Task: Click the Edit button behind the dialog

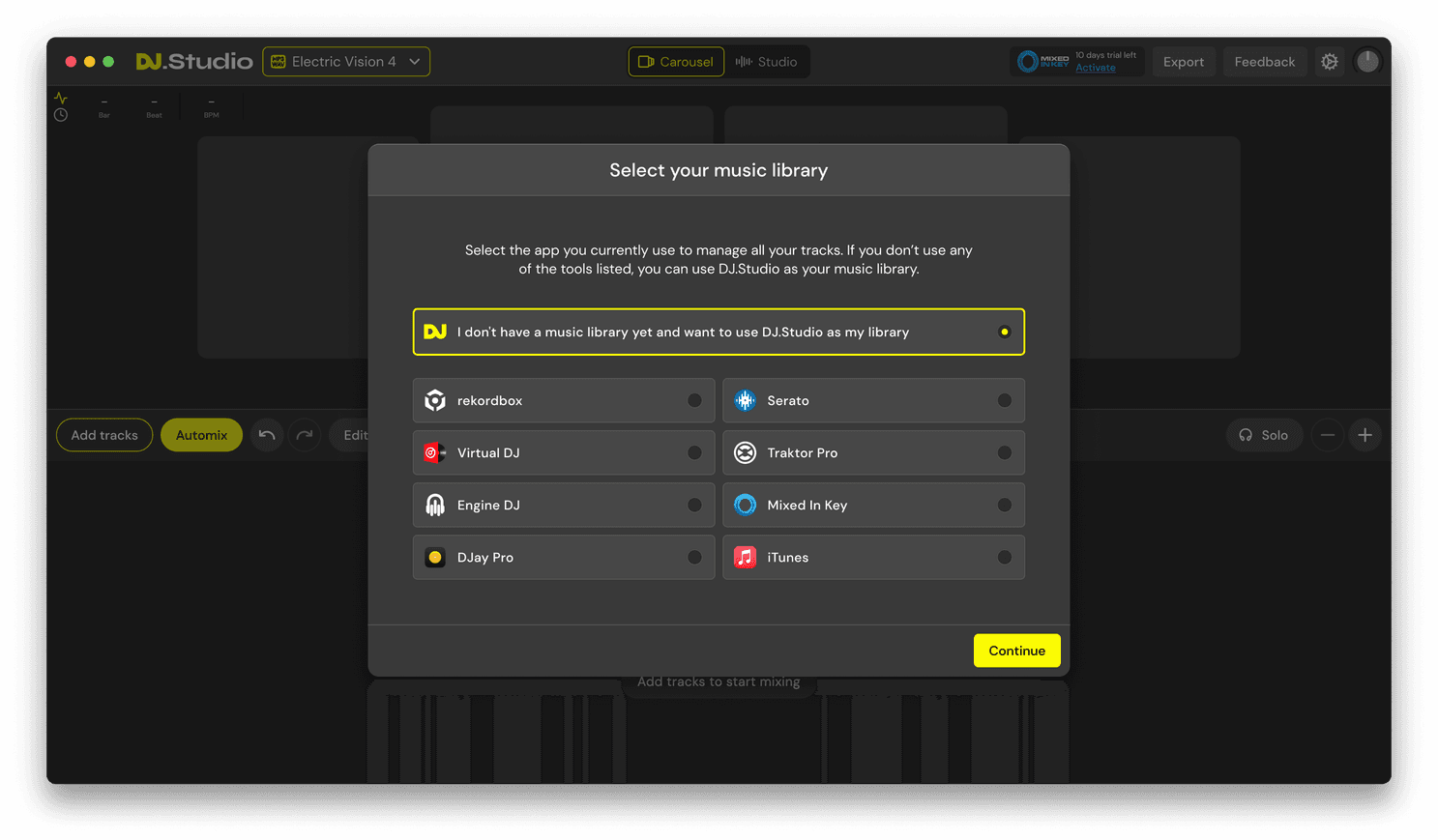Action: 349,435
